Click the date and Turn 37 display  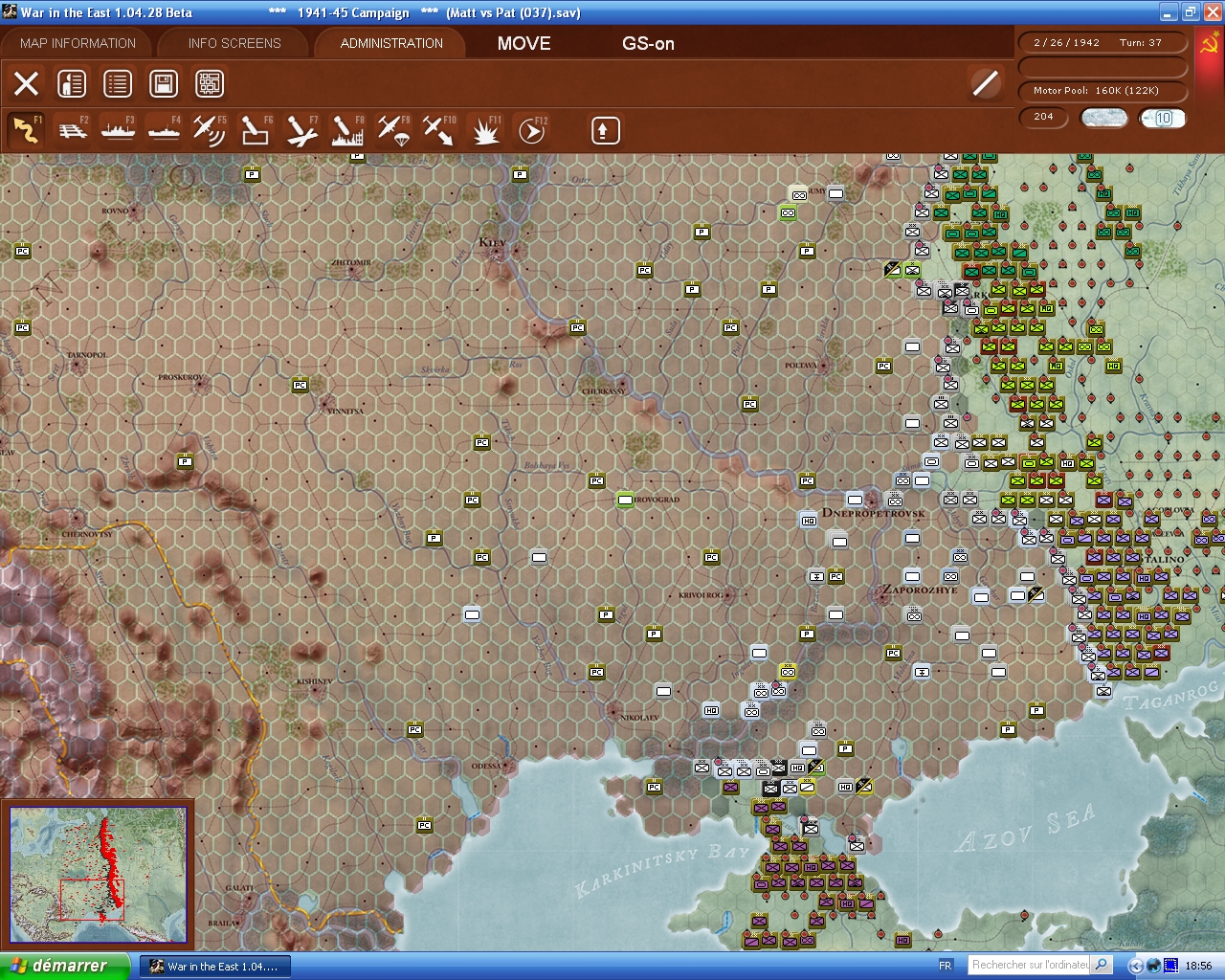1102,42
